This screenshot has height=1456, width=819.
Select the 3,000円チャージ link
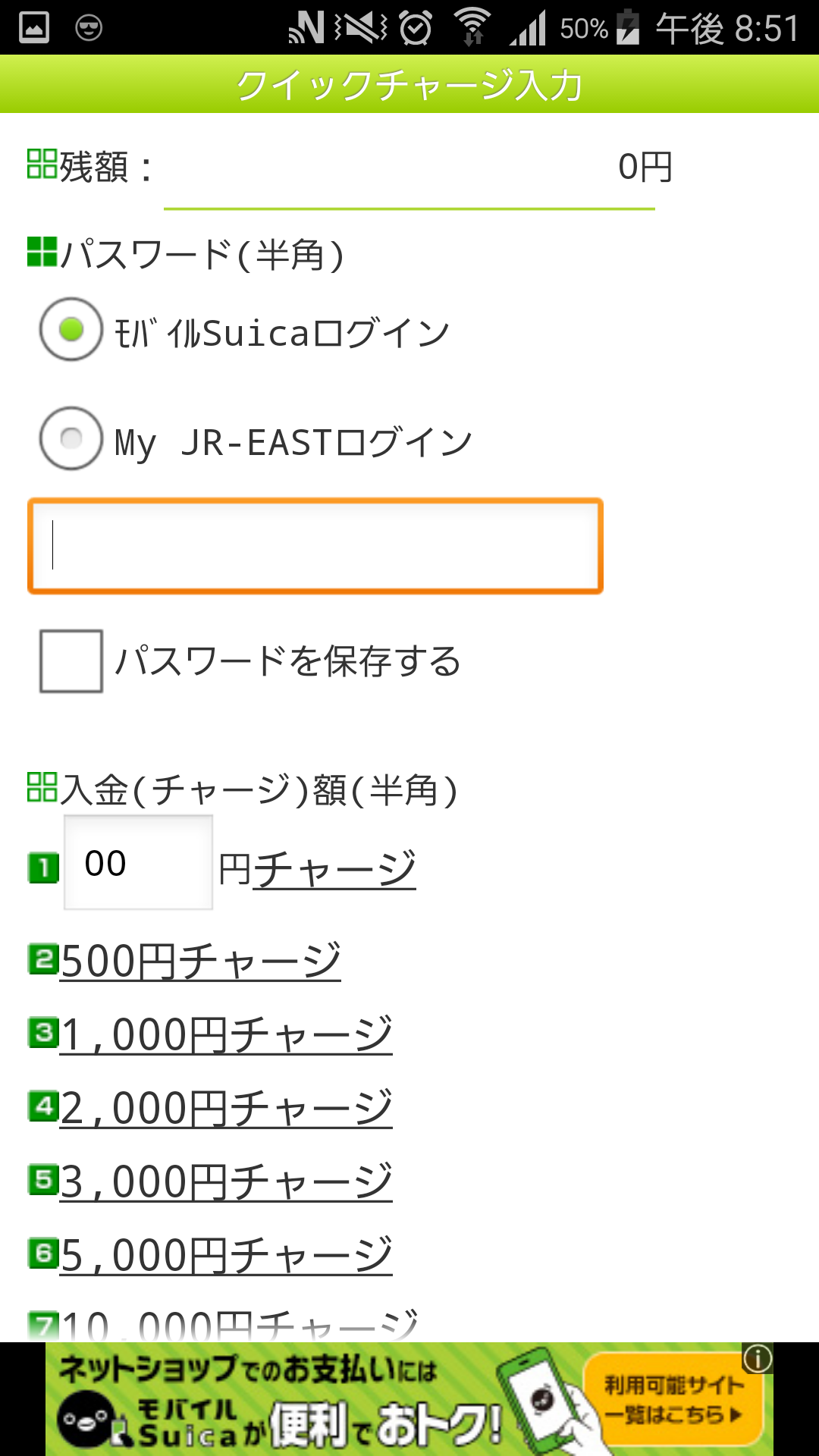[x=226, y=1181]
